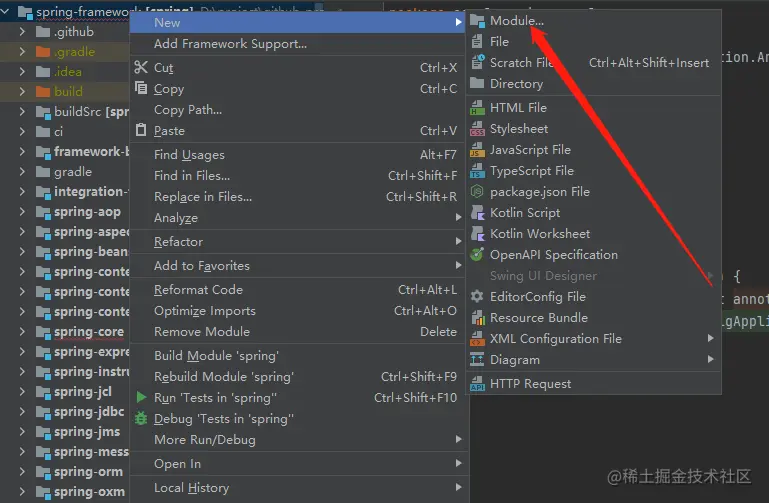769x503 pixels.
Task: Click the green Run triangle icon
Action: (x=141, y=397)
